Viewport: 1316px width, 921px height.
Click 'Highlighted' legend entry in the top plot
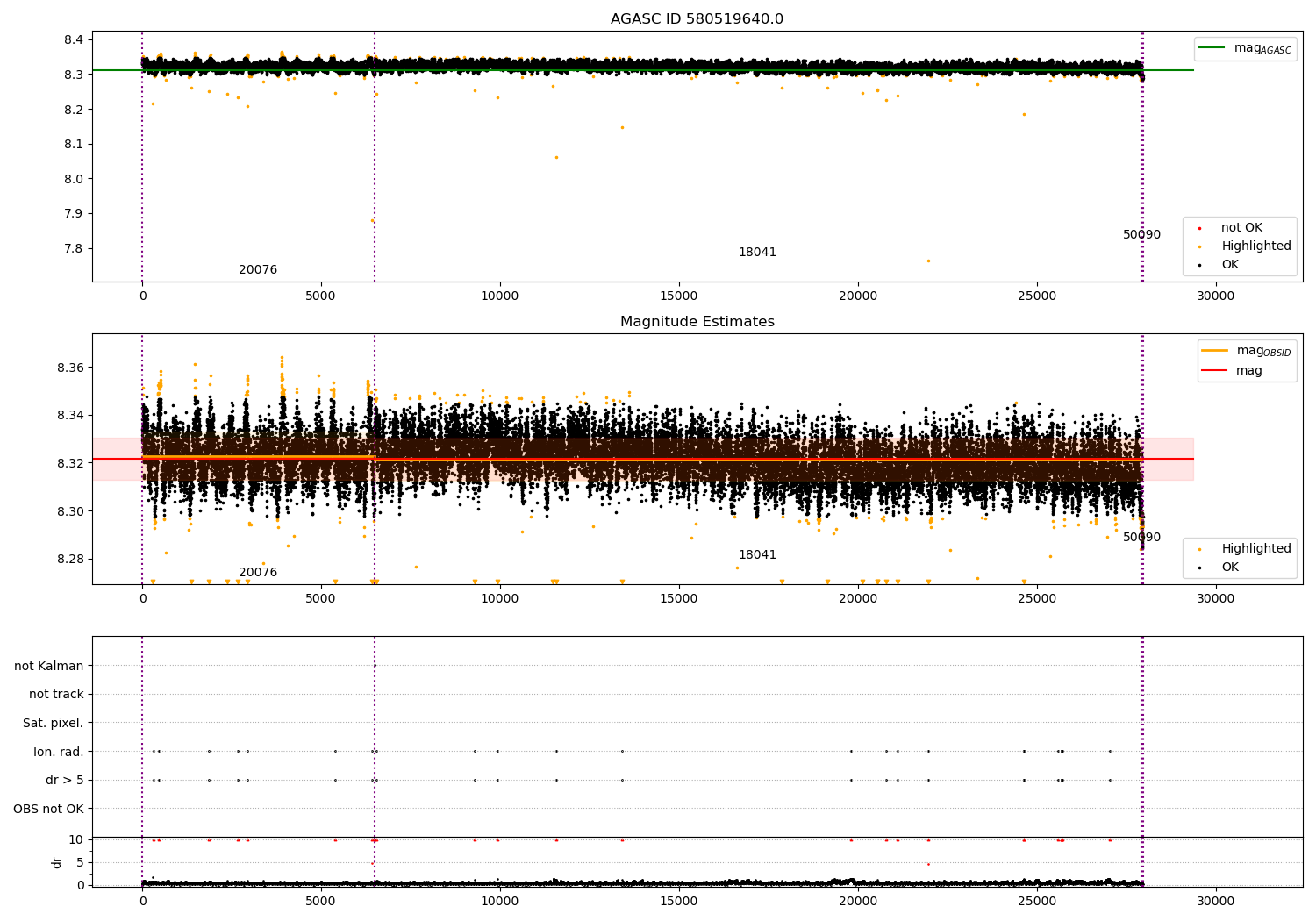click(1255, 246)
